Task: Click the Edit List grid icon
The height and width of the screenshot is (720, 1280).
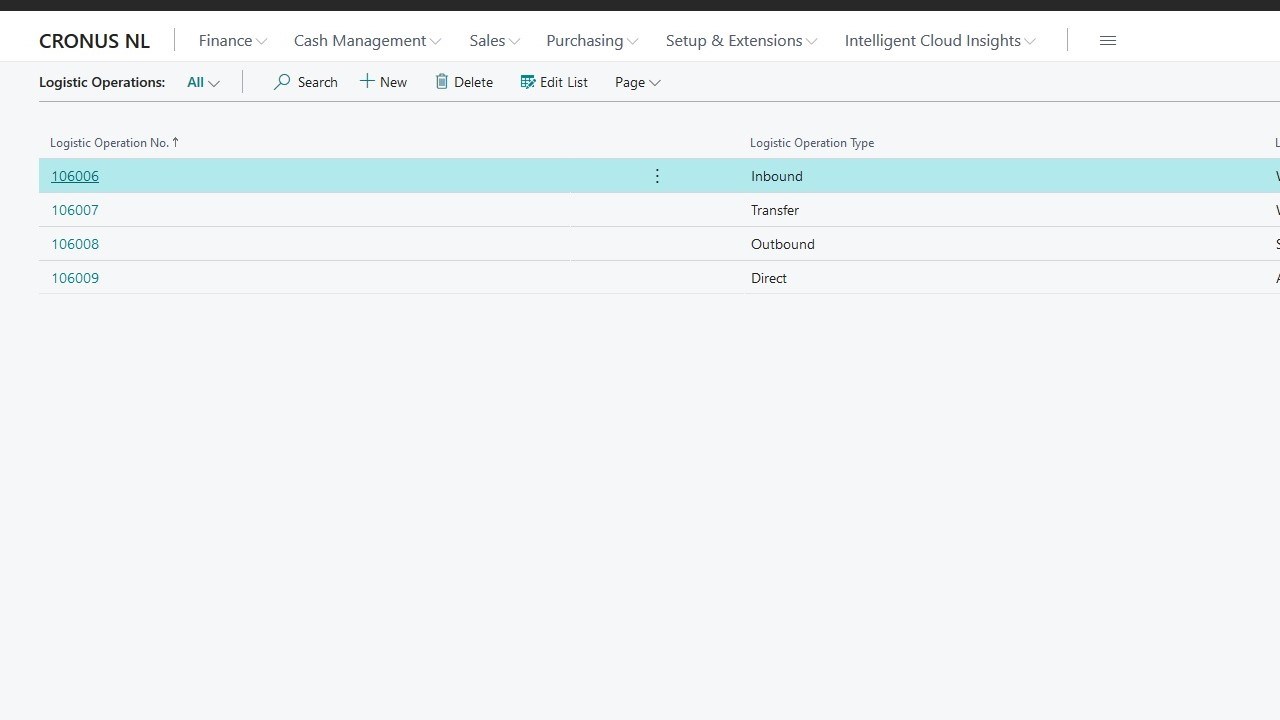Action: [x=528, y=82]
